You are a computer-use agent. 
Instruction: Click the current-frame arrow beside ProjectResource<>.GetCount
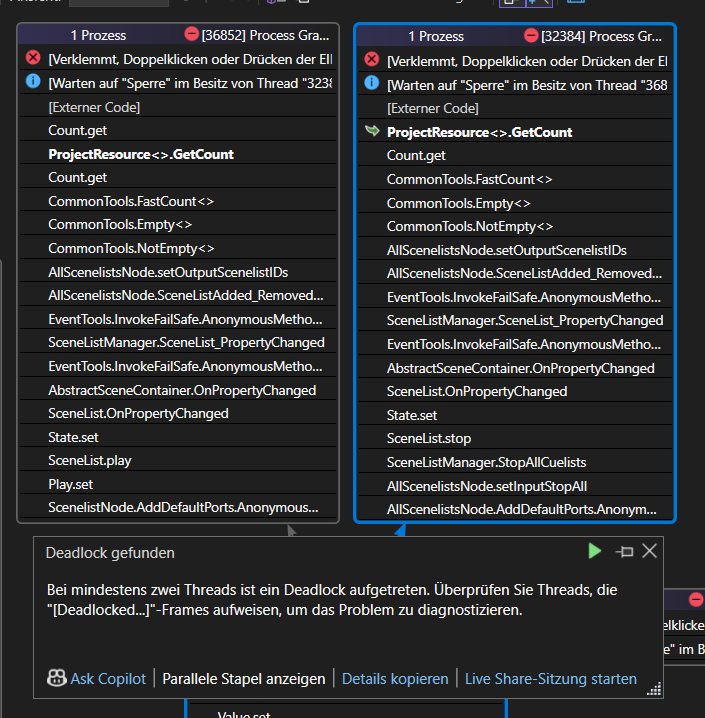(372, 131)
